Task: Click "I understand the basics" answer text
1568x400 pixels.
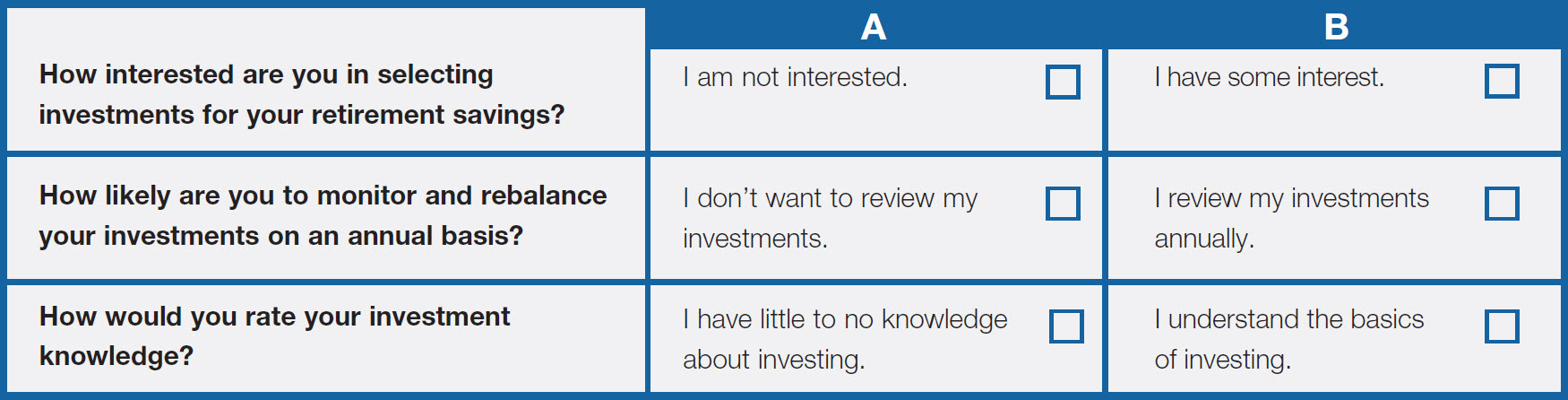Action: point(1288,319)
